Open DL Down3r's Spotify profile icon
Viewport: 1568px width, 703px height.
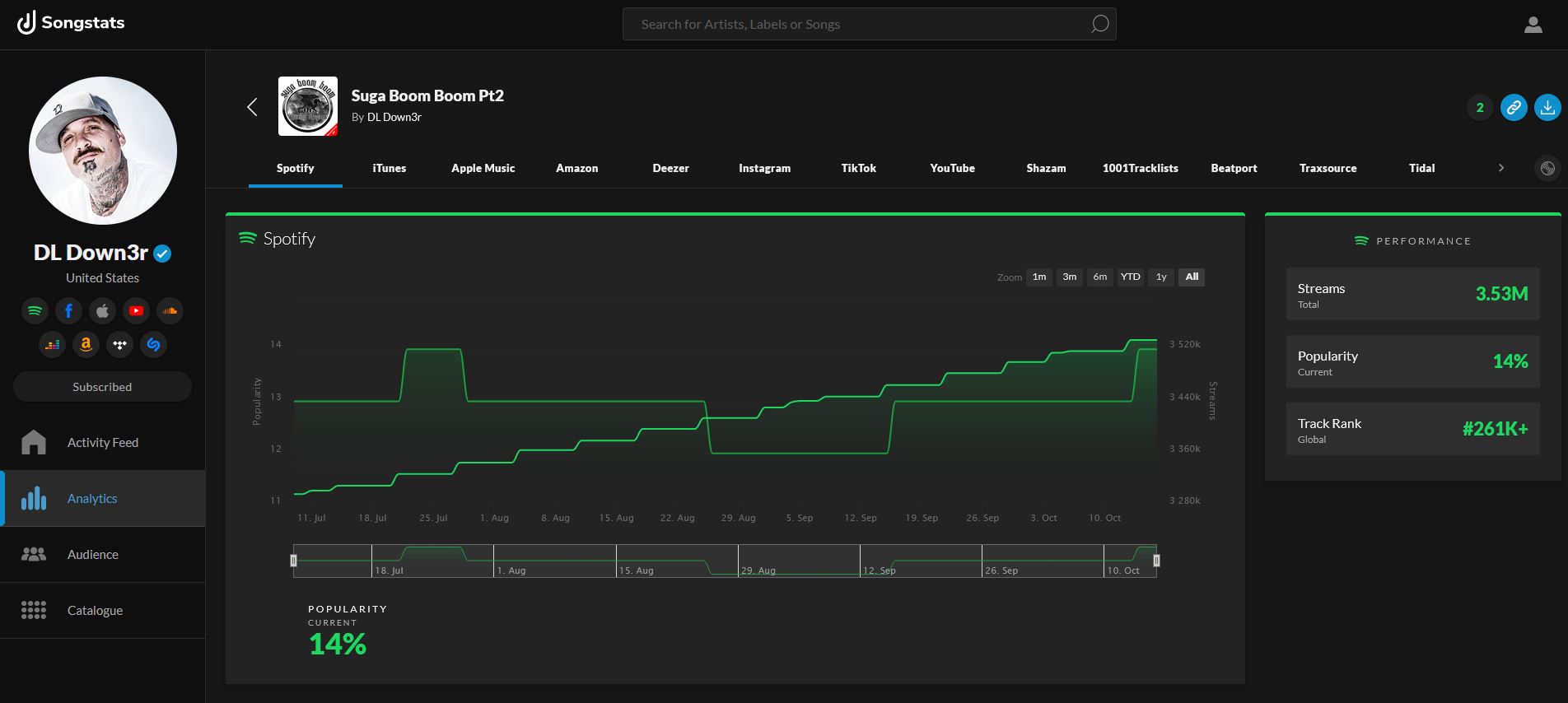[x=35, y=311]
